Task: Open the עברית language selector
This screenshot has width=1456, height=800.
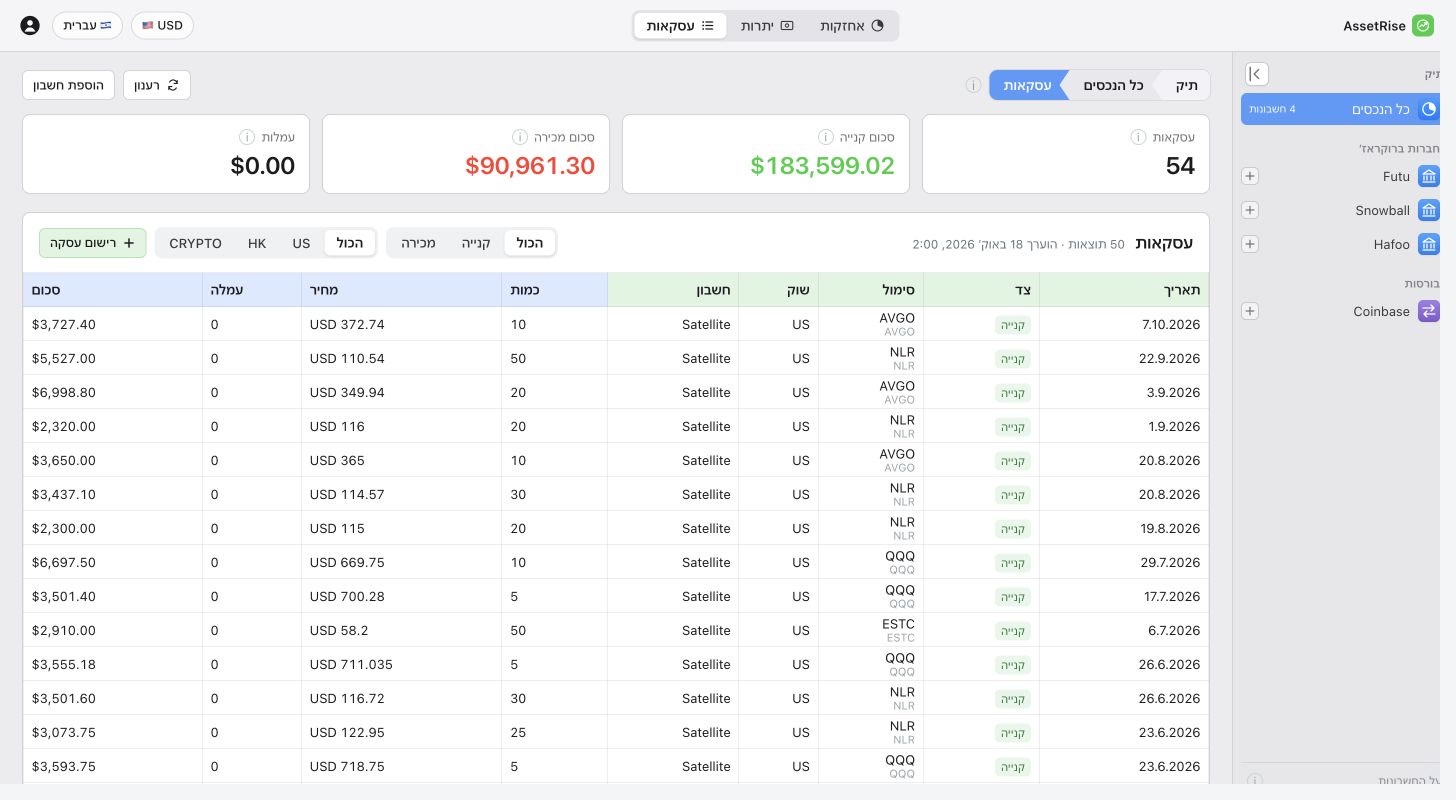Action: [87, 25]
